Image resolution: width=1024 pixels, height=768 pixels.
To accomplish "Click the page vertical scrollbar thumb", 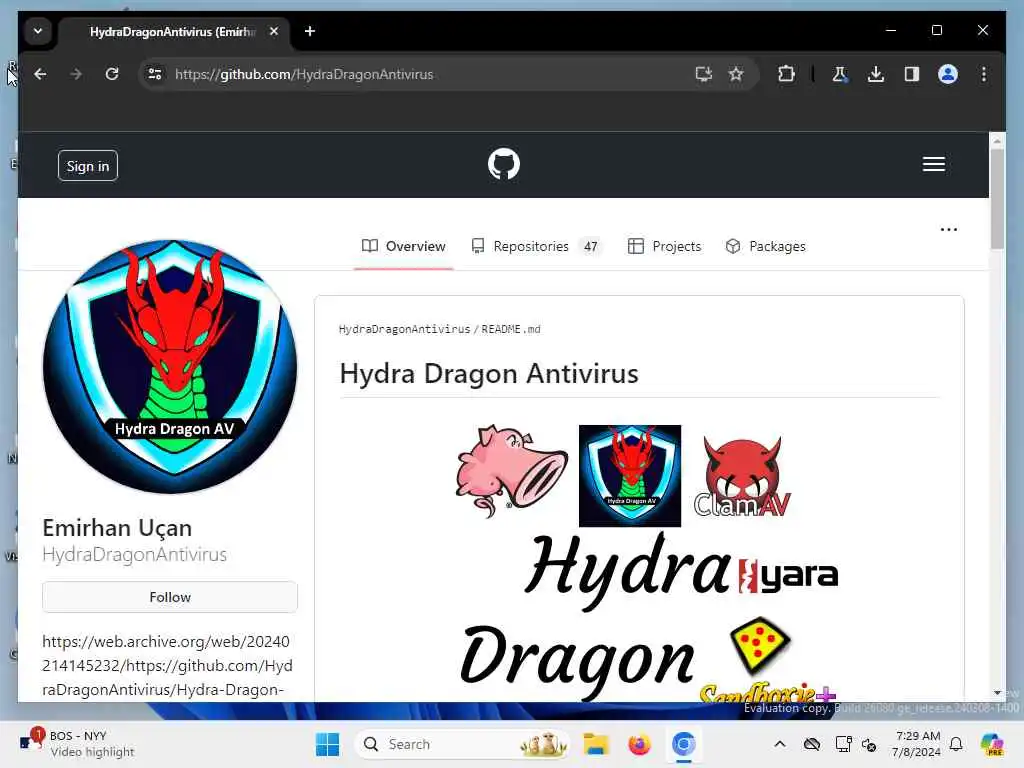I will tap(997, 199).
